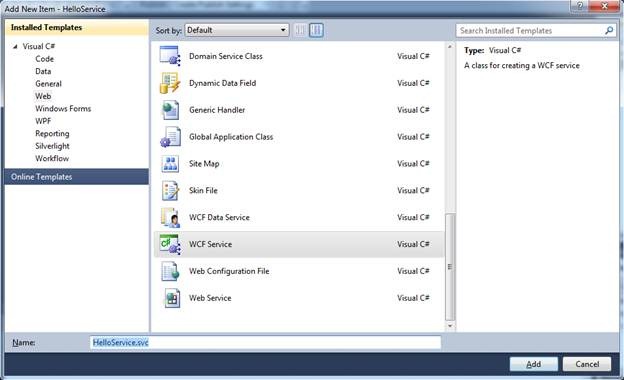The height and width of the screenshot is (380, 624).
Task: Select the WCF Data Service icon
Action: click(x=170, y=217)
